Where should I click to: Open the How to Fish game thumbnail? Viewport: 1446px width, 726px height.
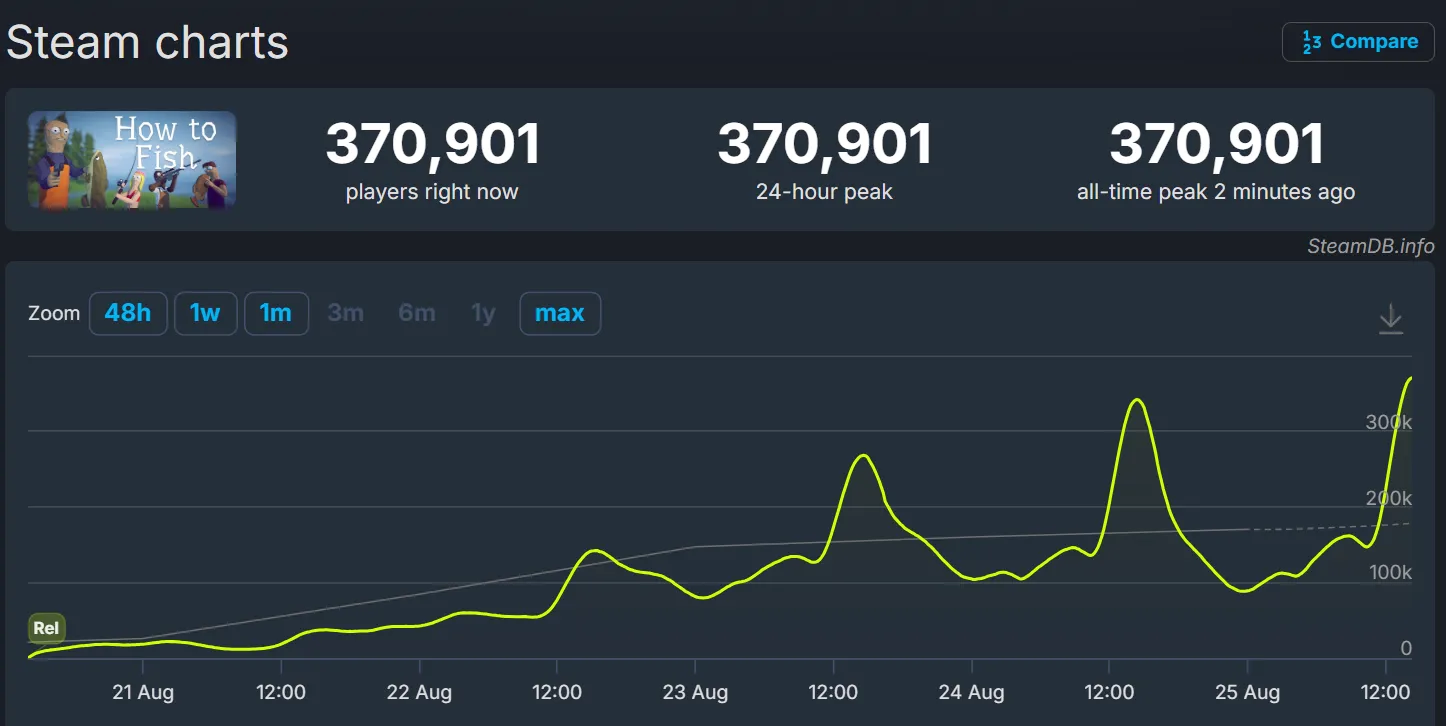coord(132,160)
